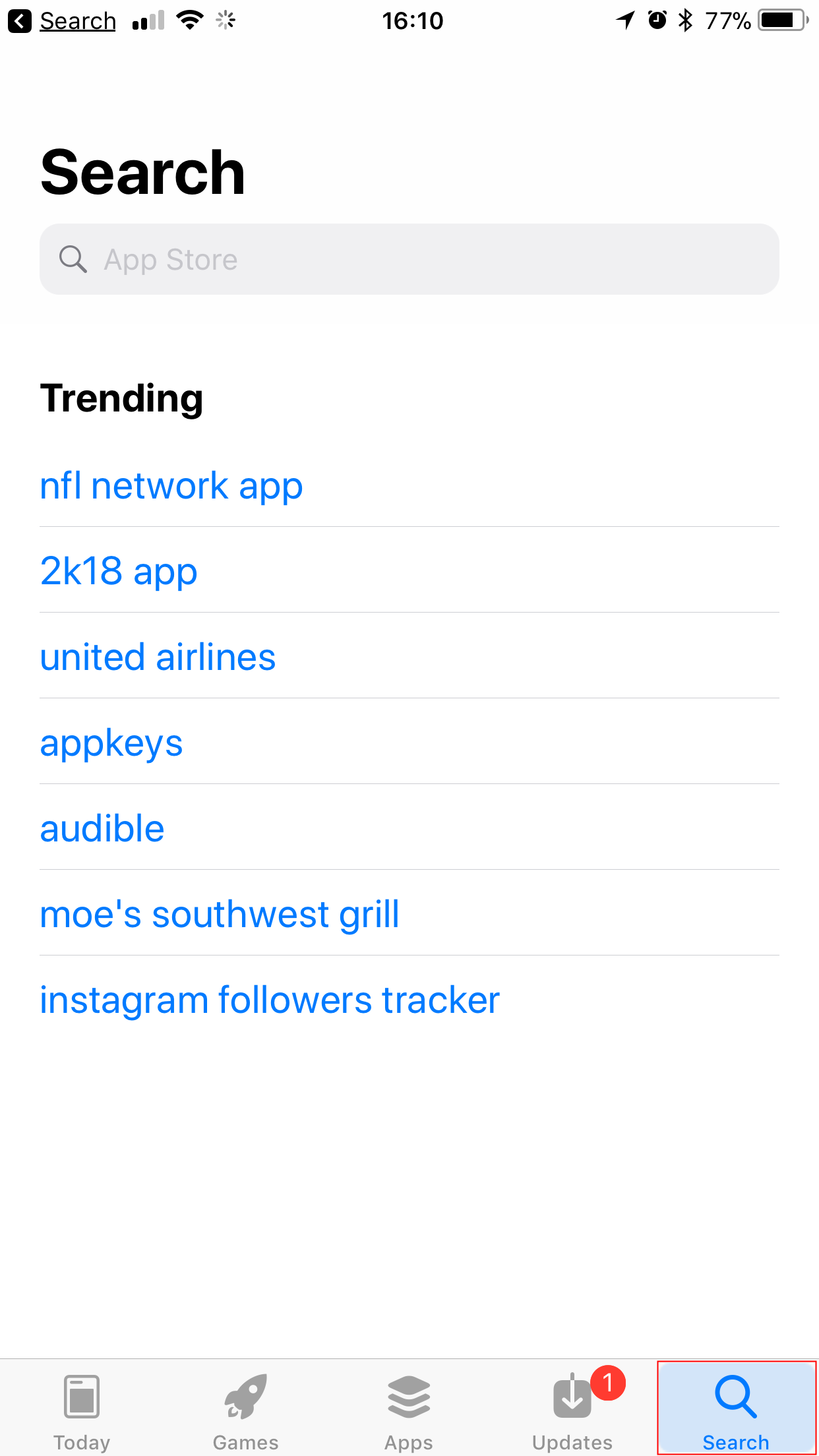Tap the 2k18 app trending link
The width and height of the screenshot is (819, 1456).
[x=119, y=571]
